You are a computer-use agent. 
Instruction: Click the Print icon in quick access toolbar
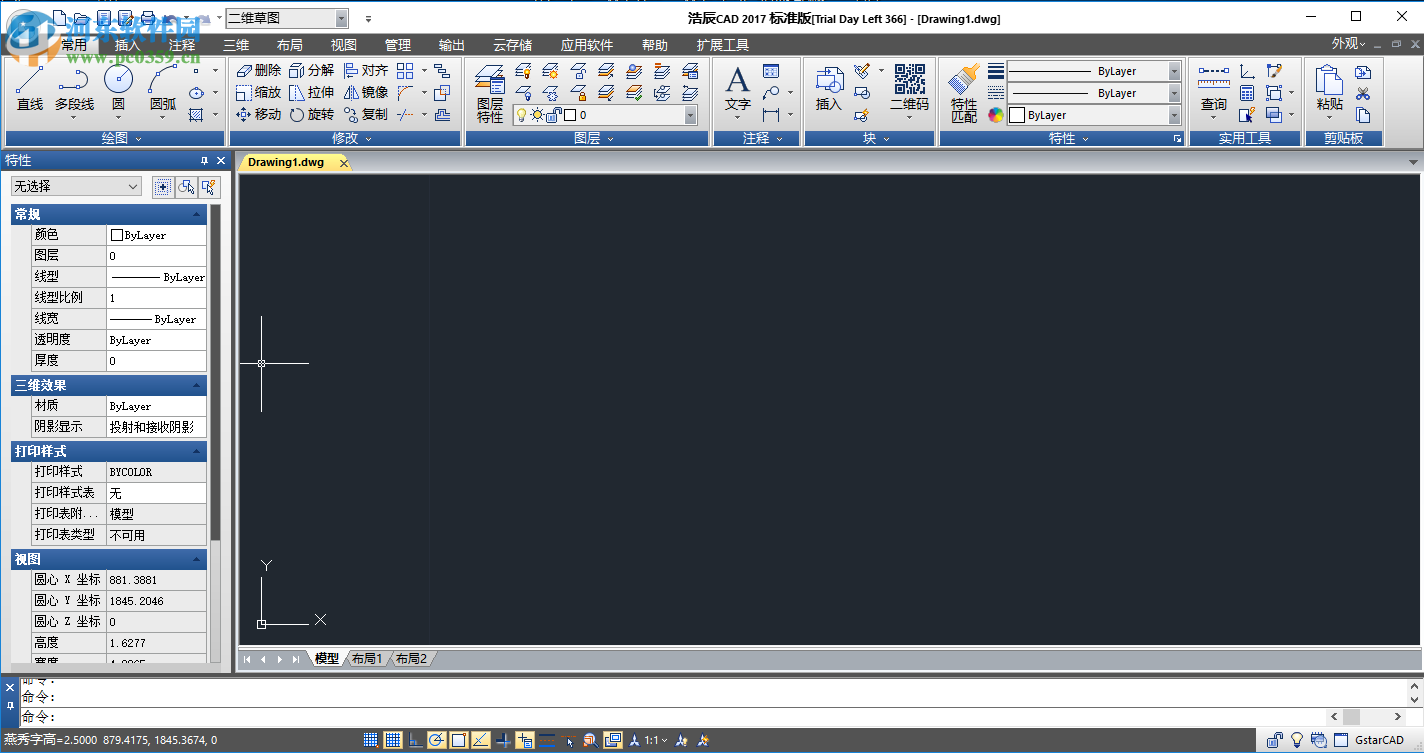click(148, 18)
